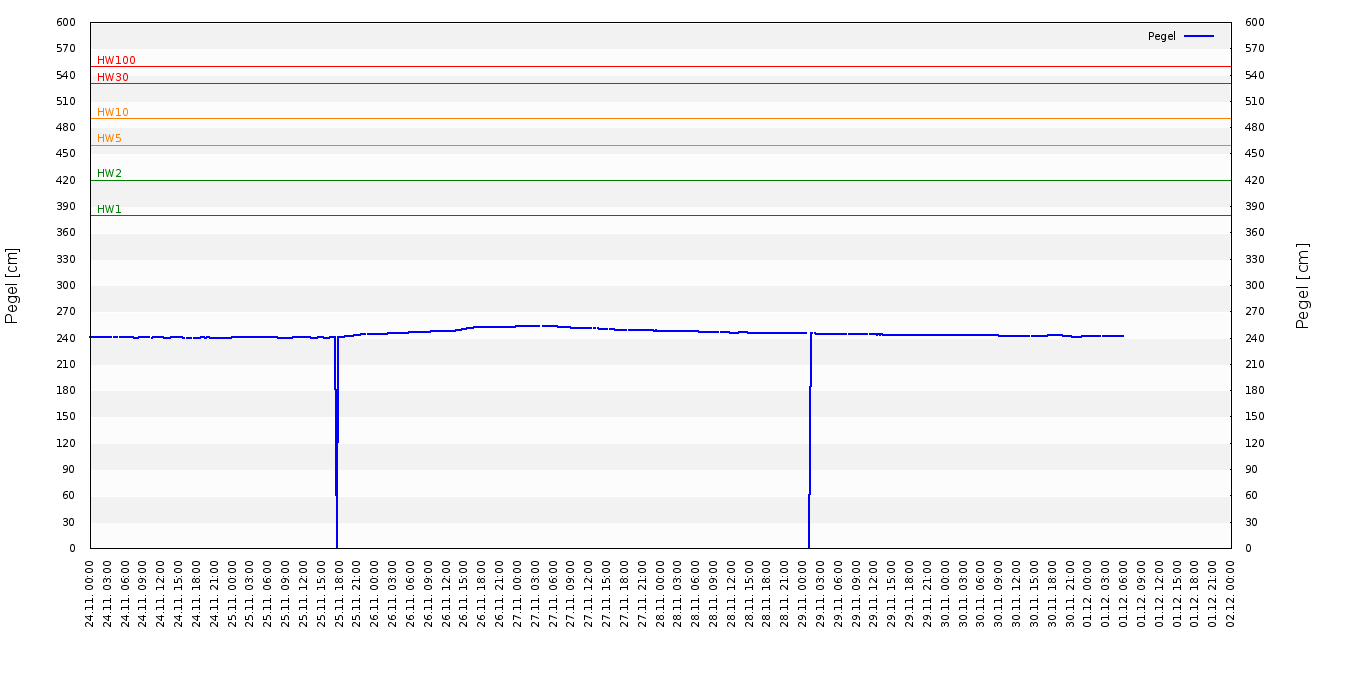This screenshot has width=1350, height=700.
Task: Select the HW30 threshold label
Action: (x=113, y=77)
